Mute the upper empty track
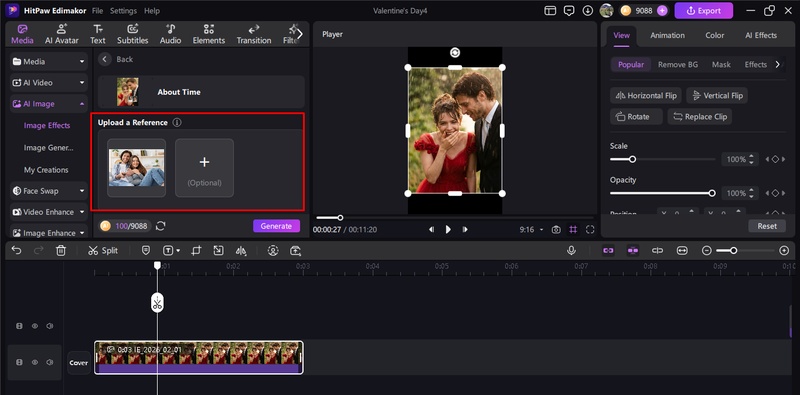The width and height of the screenshot is (800, 395). tap(49, 326)
